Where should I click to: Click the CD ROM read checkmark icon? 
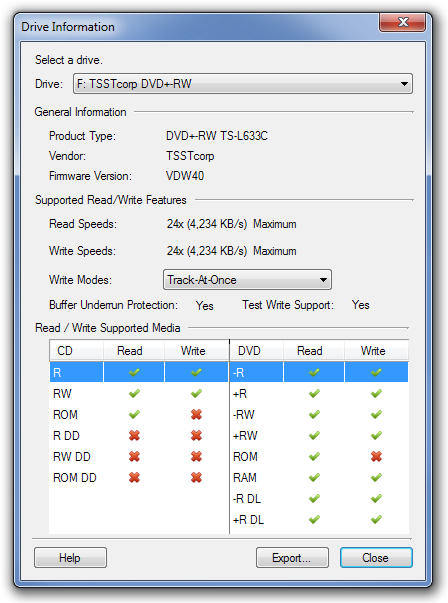(134, 415)
